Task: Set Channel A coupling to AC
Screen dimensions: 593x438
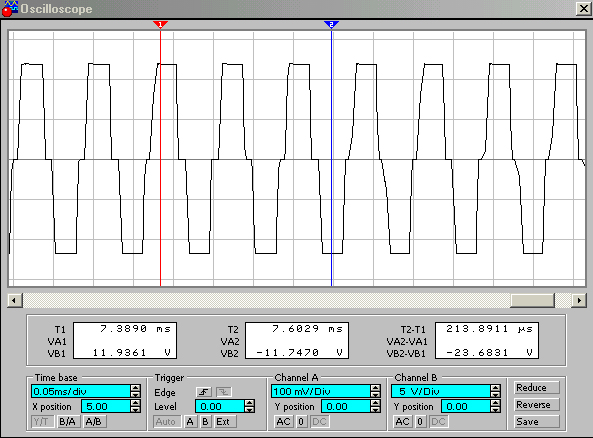Action: (x=284, y=421)
